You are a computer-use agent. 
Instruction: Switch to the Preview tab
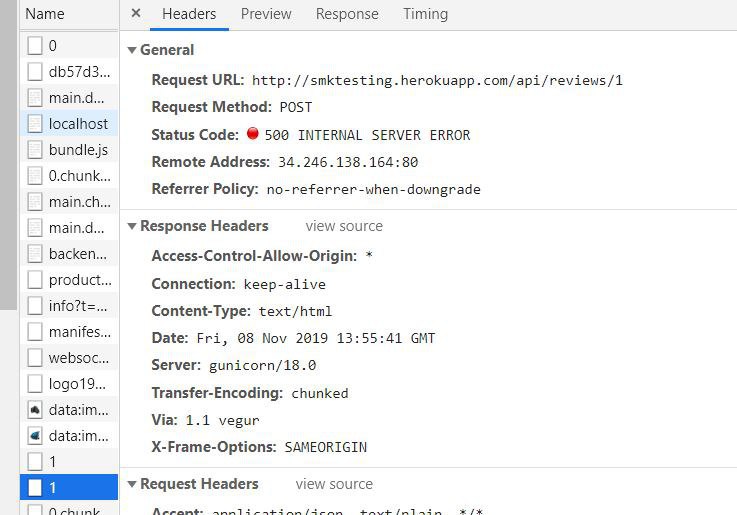pyautogui.click(x=266, y=14)
